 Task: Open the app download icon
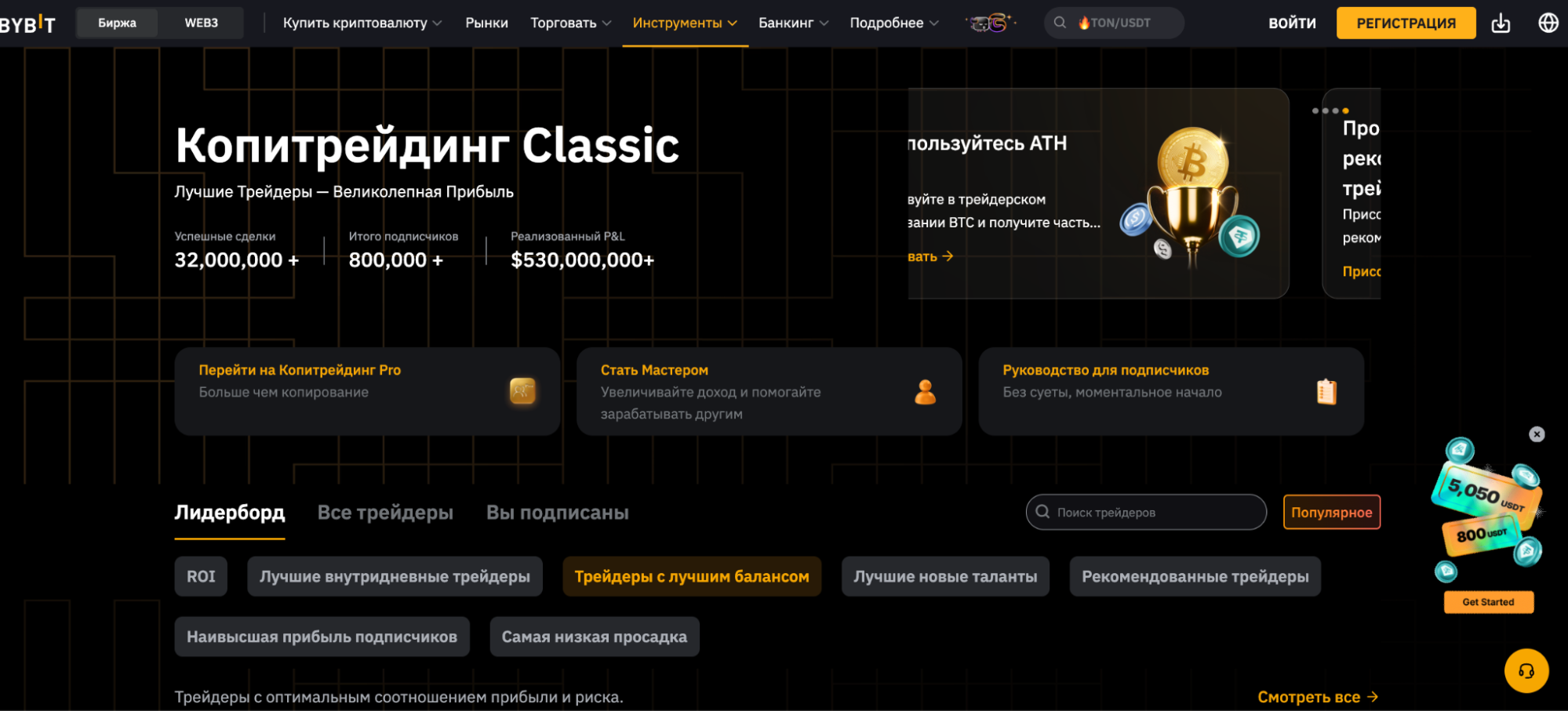(x=1501, y=24)
